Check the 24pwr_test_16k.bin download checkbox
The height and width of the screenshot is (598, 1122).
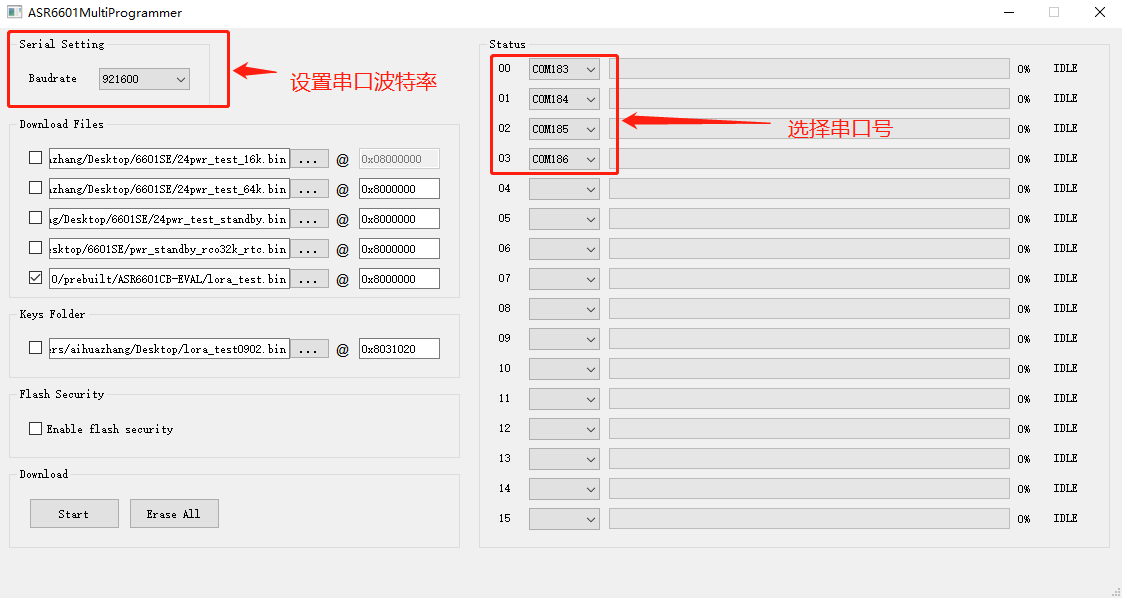click(35, 157)
